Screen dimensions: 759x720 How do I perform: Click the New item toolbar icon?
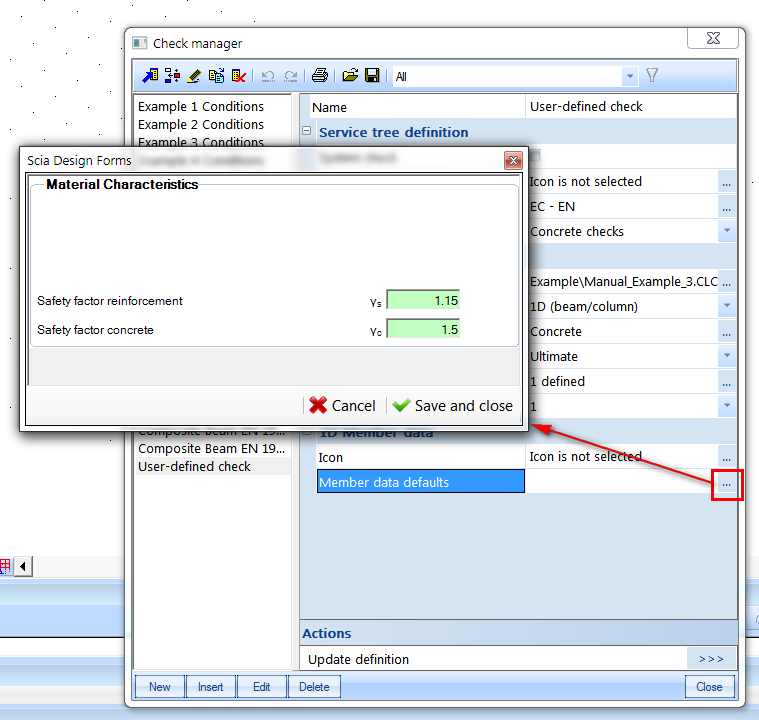click(x=150, y=76)
